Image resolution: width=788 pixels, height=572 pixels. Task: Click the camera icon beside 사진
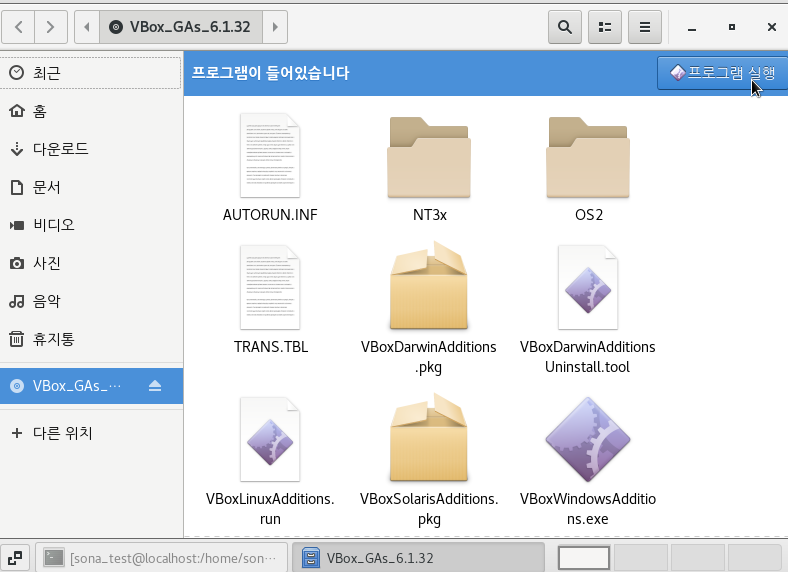pyautogui.click(x=17, y=263)
